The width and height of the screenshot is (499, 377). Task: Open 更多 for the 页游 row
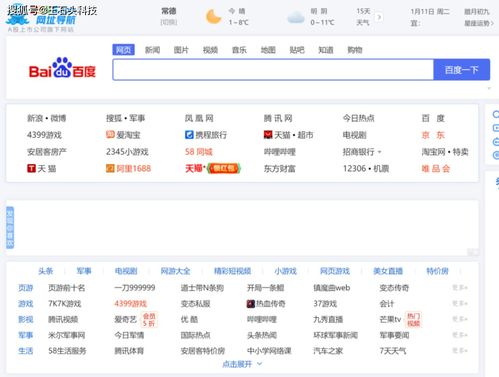[x=460, y=288]
